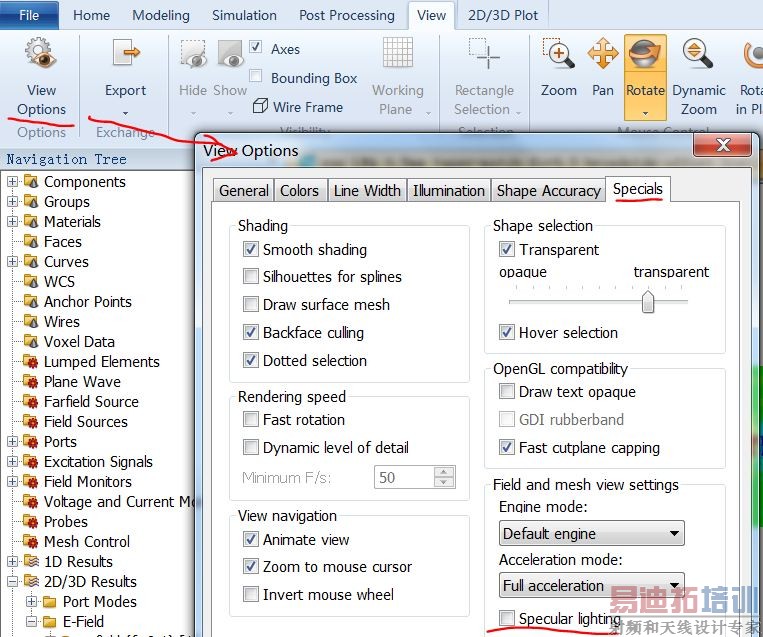Open the General tab in View Options
The width and height of the screenshot is (763, 637).
click(x=243, y=190)
